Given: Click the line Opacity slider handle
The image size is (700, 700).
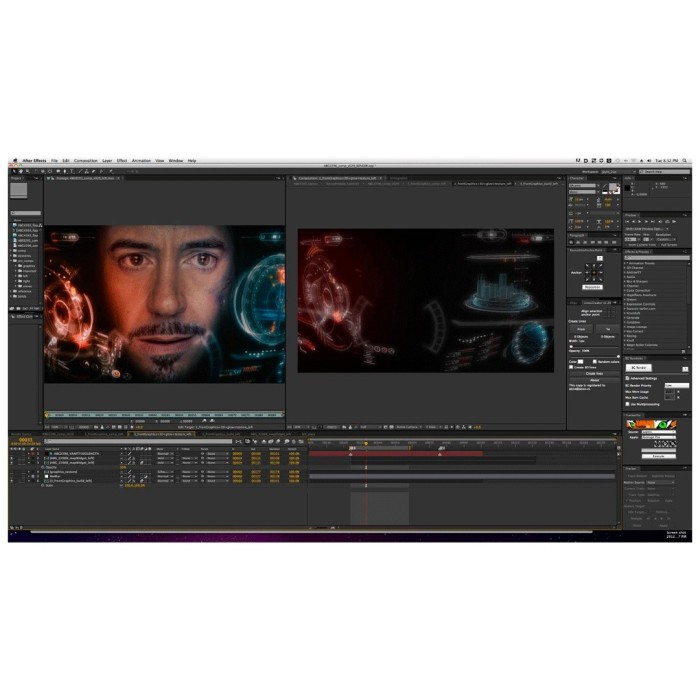Looking at the screenshot, I should [618, 356].
